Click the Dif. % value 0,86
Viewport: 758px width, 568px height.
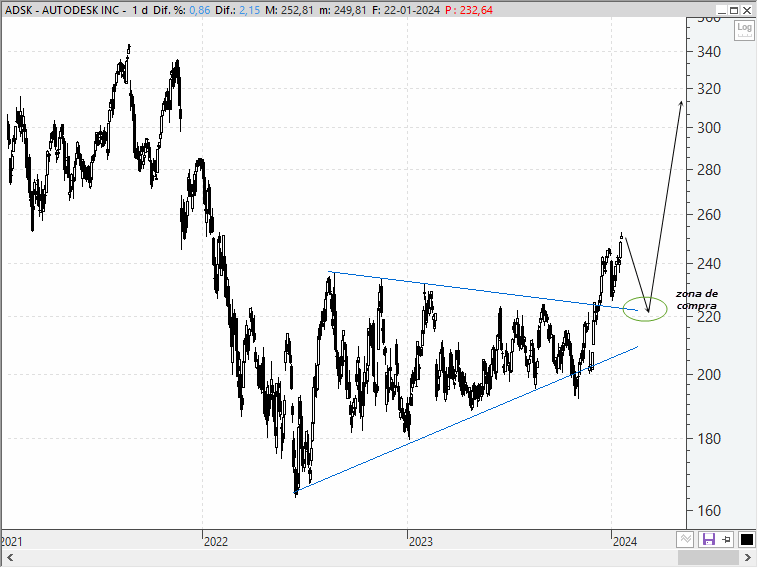pos(199,10)
